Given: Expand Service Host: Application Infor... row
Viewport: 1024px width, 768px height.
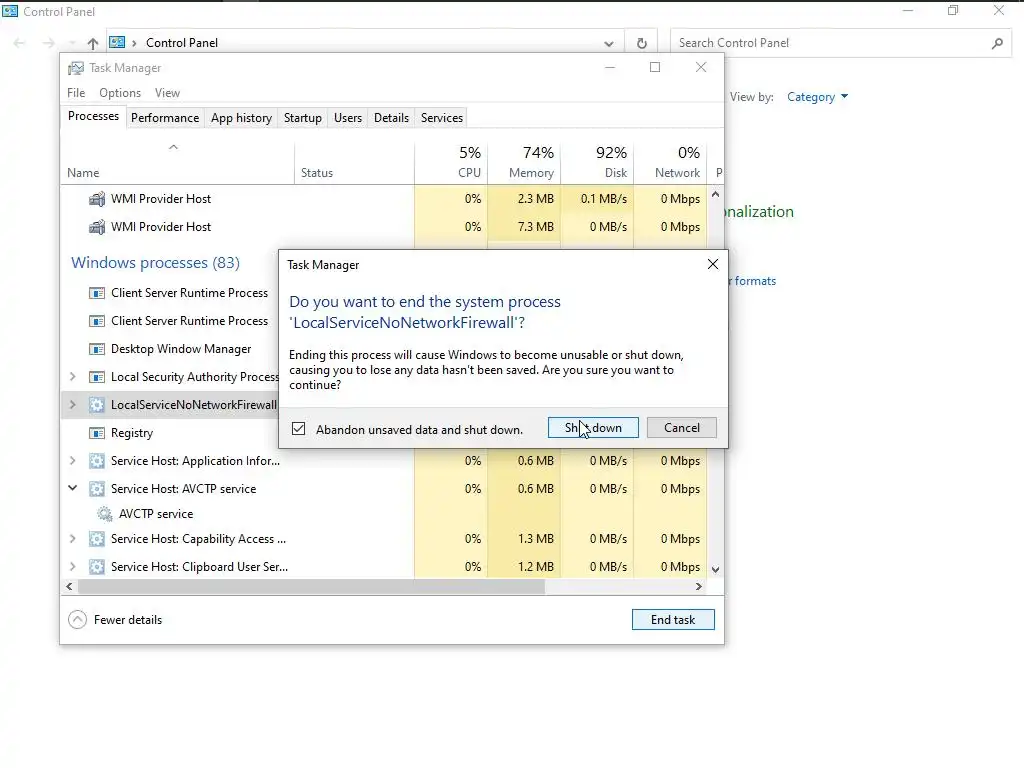Looking at the screenshot, I should [x=72, y=461].
